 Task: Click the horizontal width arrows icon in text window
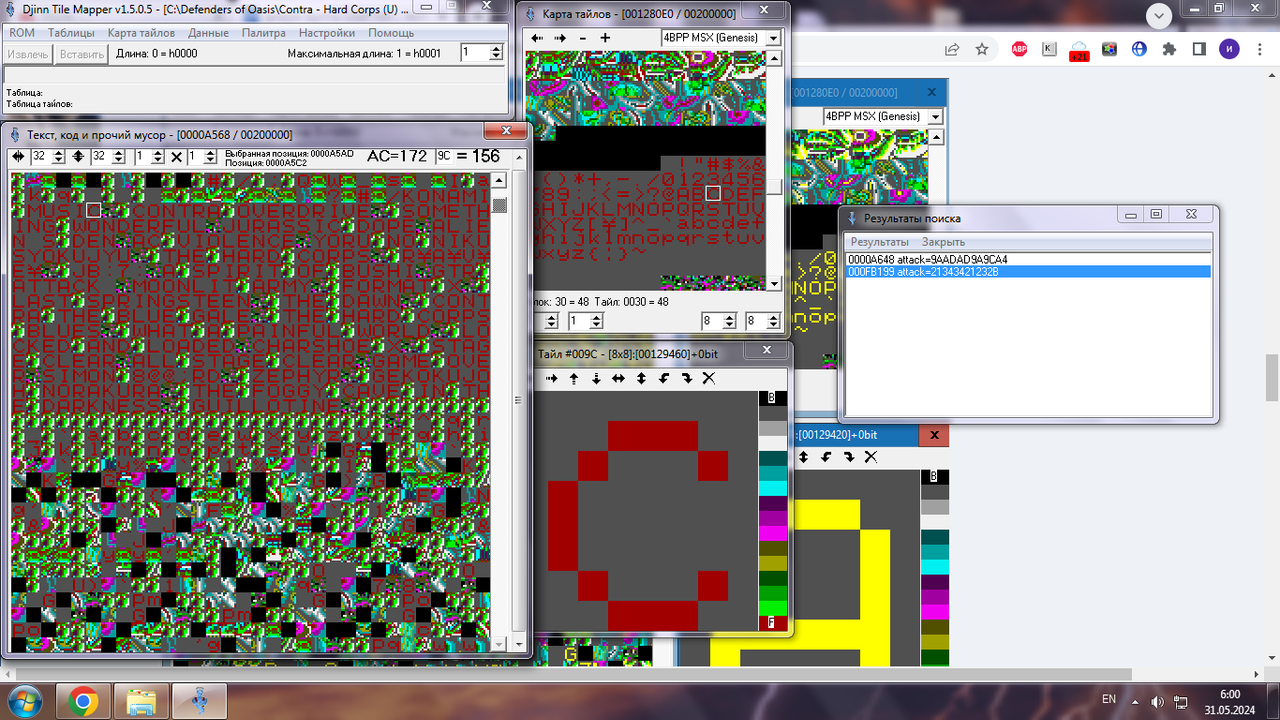point(19,157)
